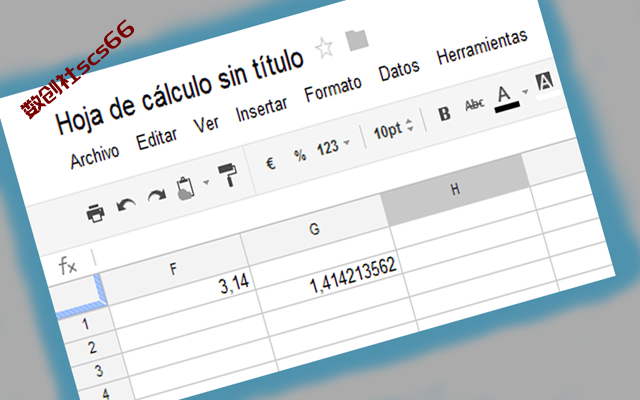Rename the title Hoja de cálculo sin título
The width and height of the screenshot is (640, 400).
tap(180, 93)
